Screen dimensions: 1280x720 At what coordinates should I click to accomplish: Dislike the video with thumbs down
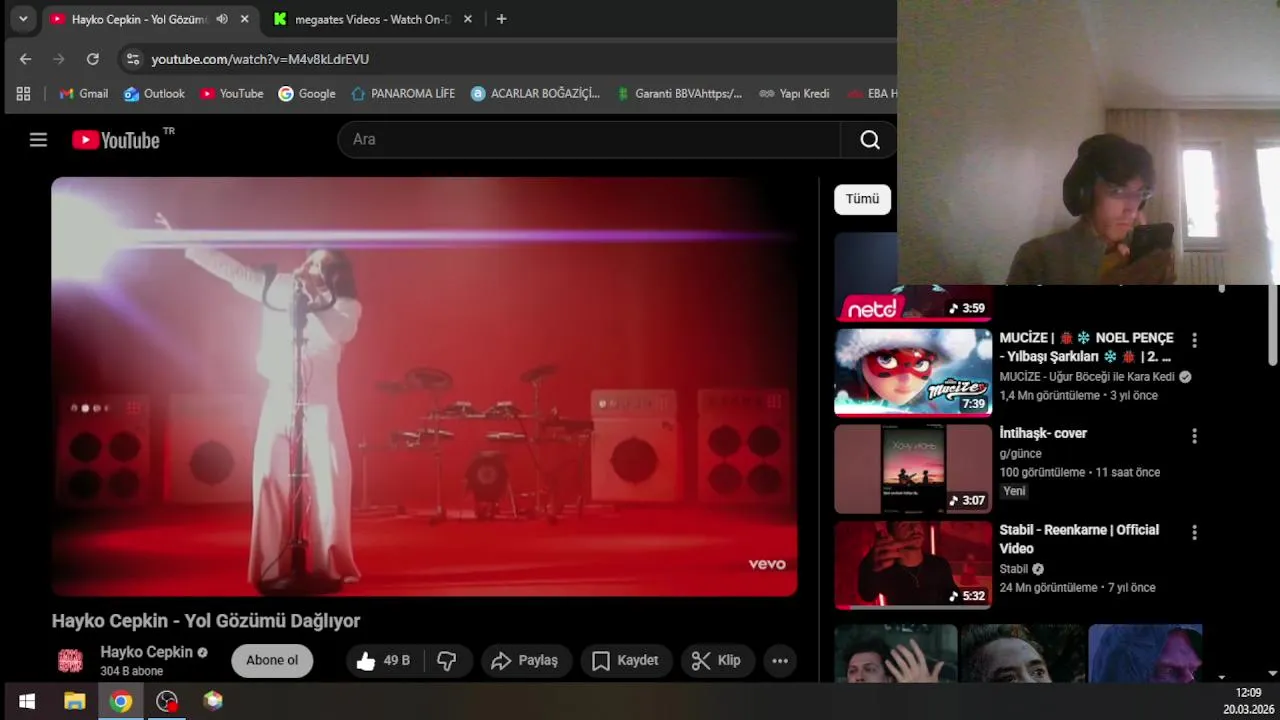tap(447, 660)
